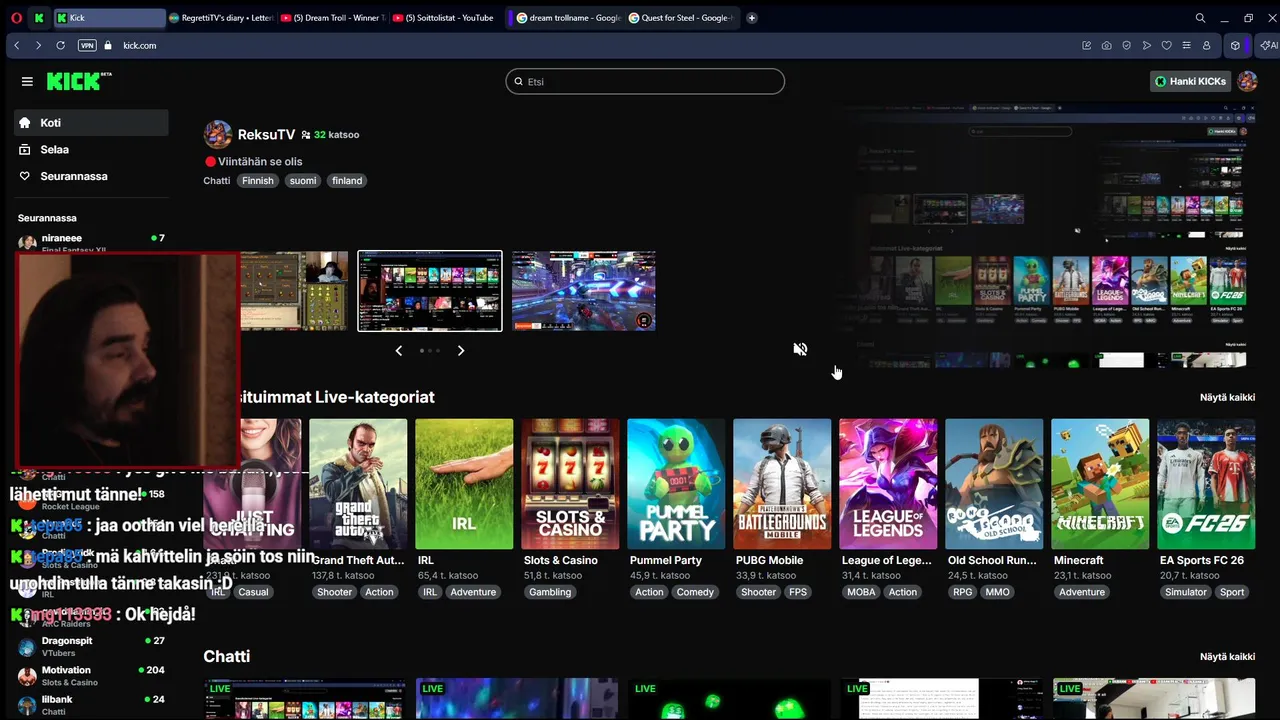Click the edit page toolbar icon
The width and height of the screenshot is (1280, 720).
[1086, 45]
